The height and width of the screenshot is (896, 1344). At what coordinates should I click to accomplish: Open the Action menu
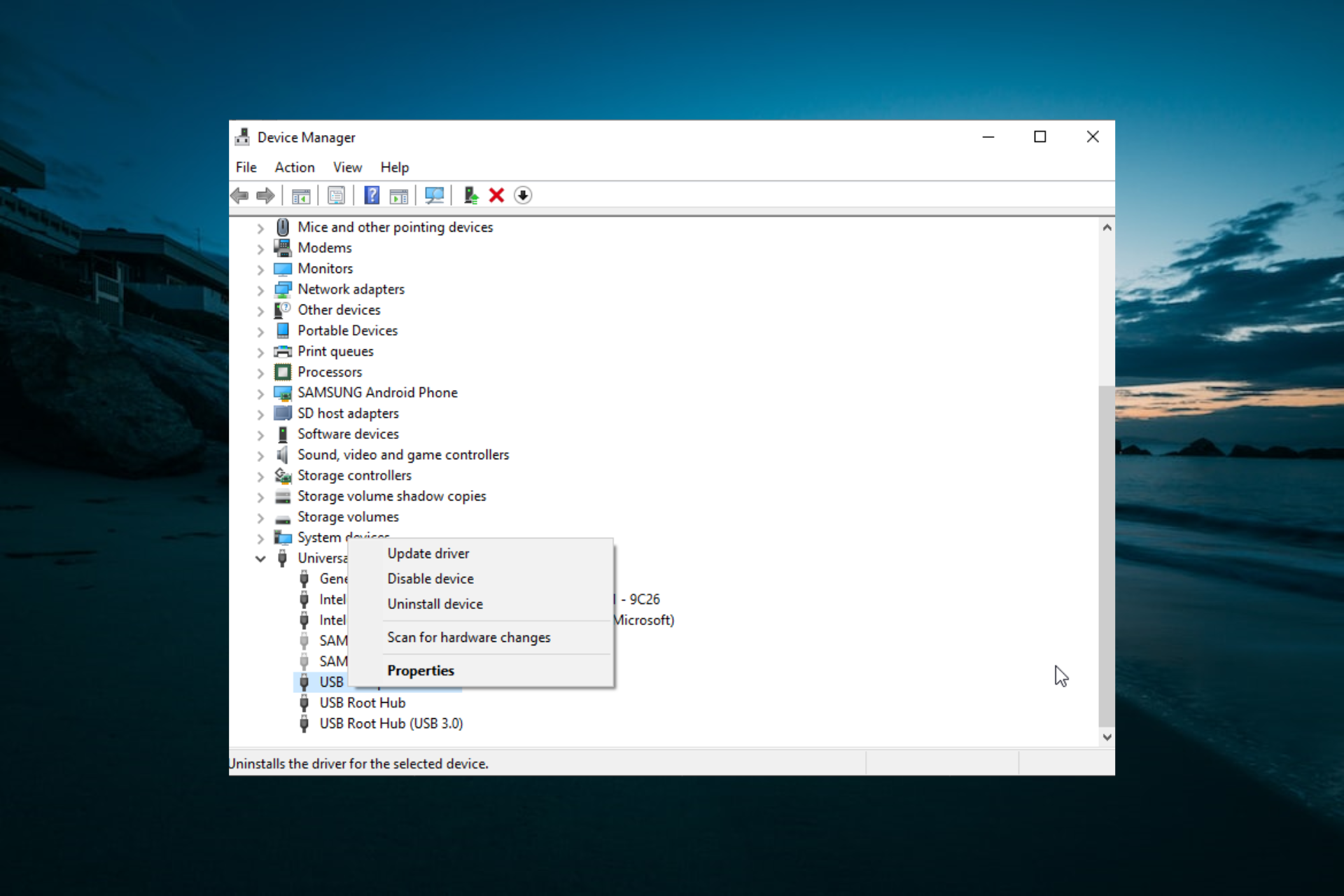coord(294,167)
